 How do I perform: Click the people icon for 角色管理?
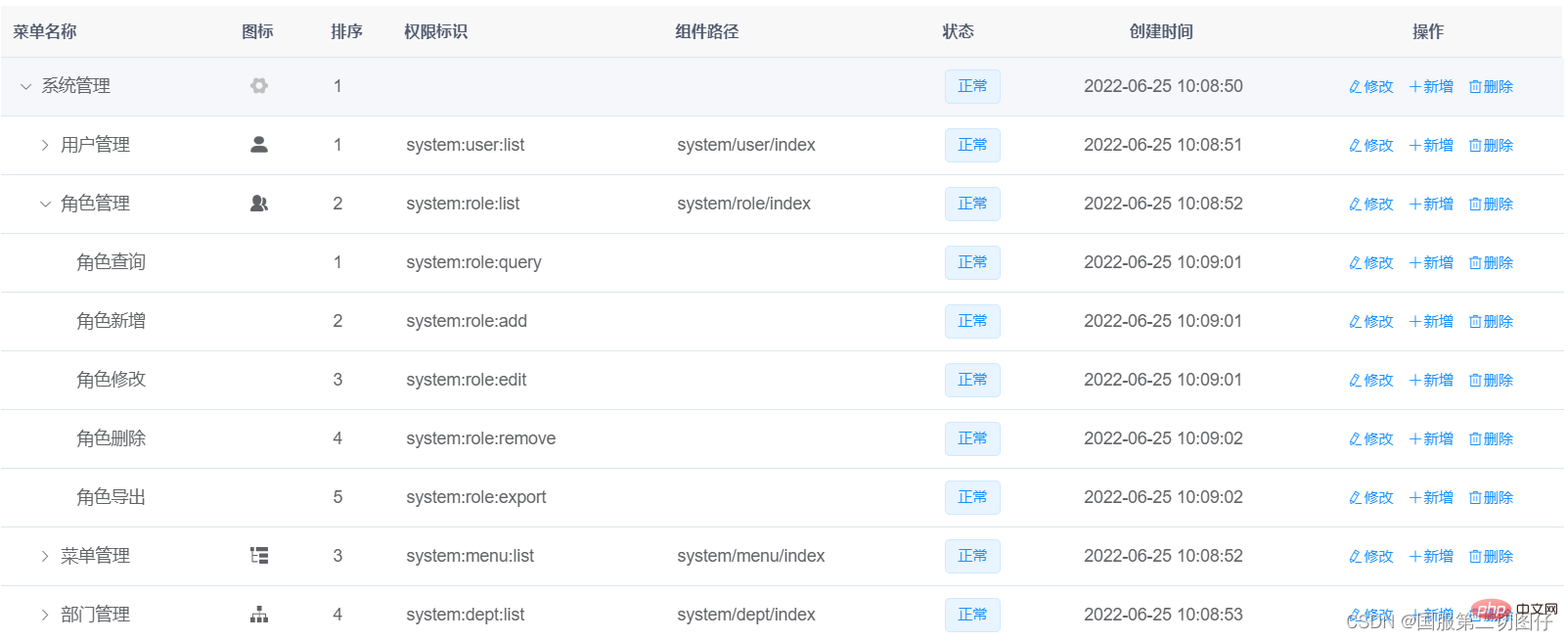pyautogui.click(x=259, y=204)
